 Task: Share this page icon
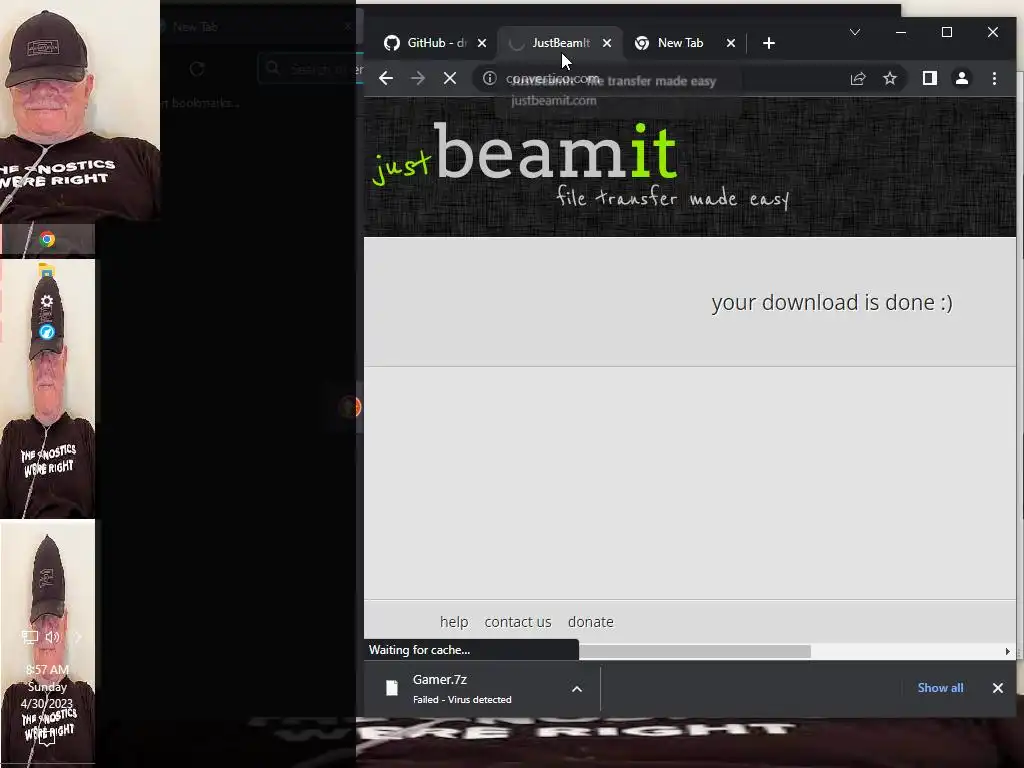click(858, 79)
